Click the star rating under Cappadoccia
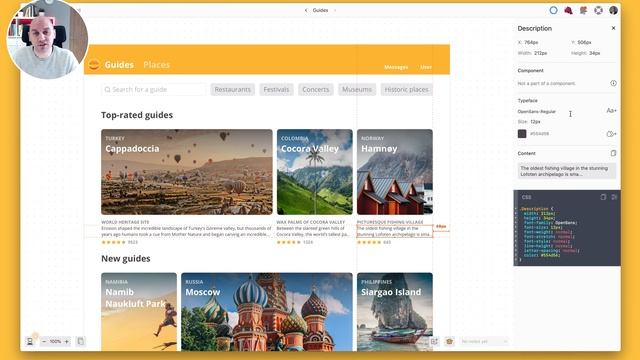 click(x=114, y=242)
